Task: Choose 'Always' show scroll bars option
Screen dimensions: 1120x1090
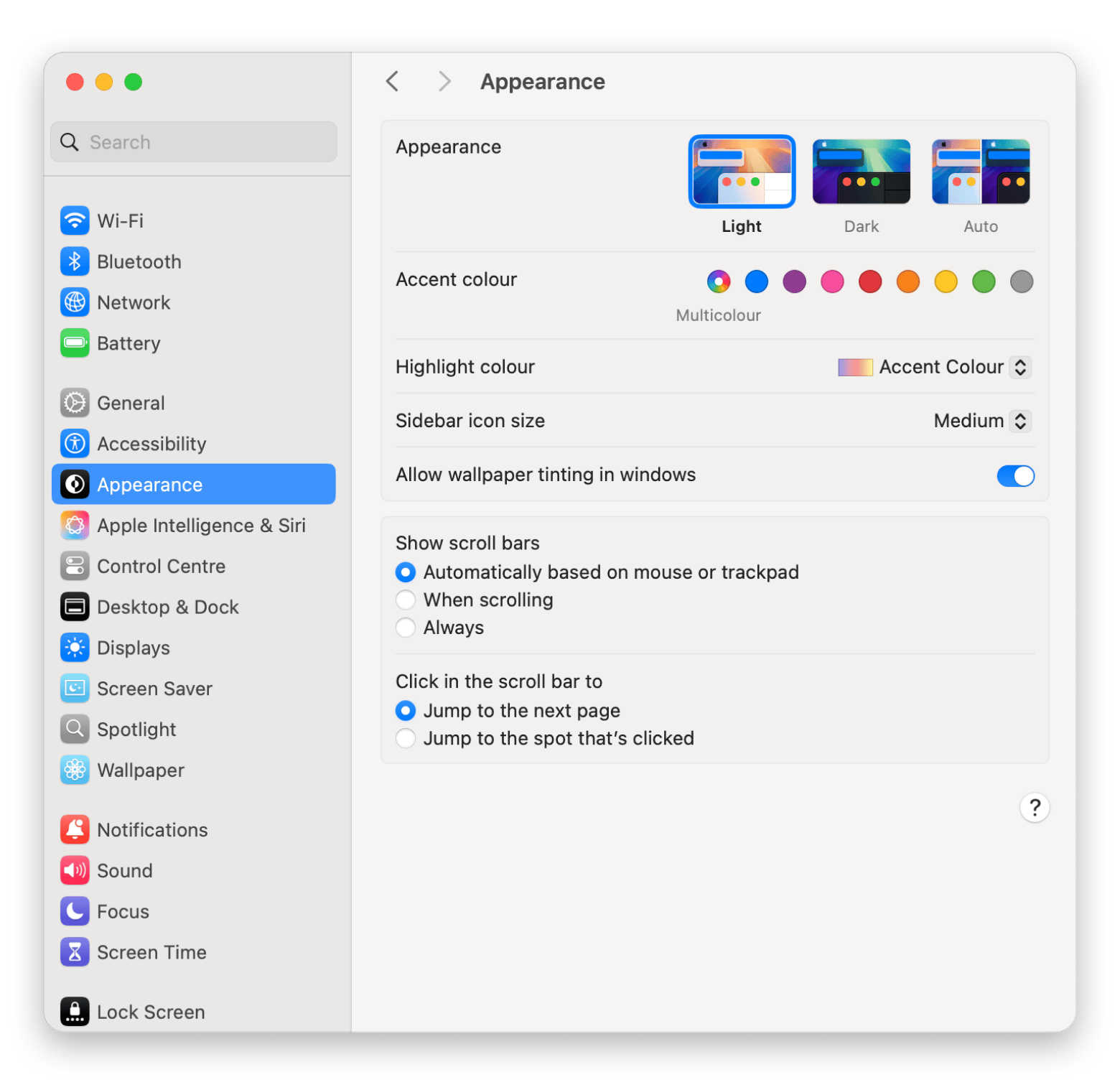Action: (406, 628)
